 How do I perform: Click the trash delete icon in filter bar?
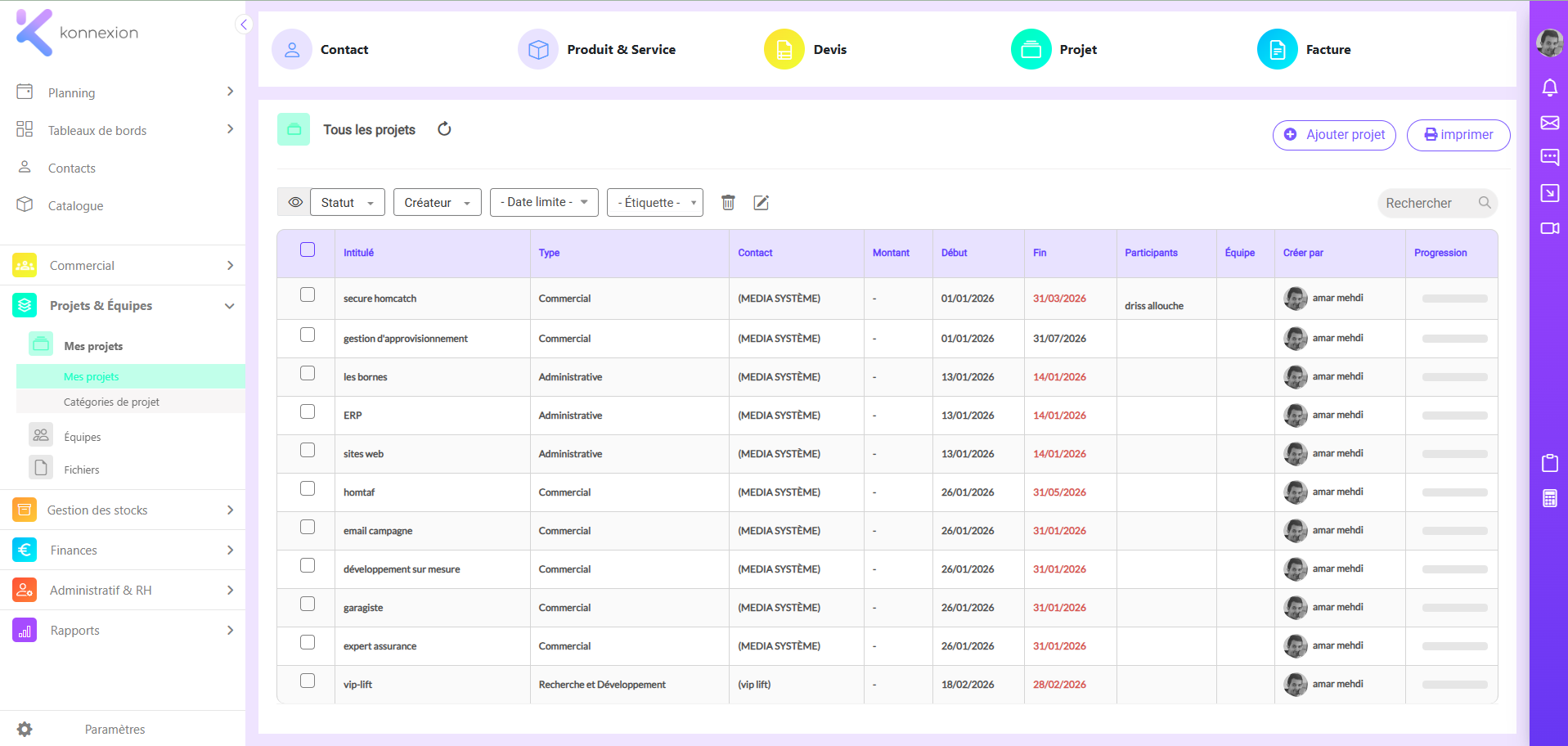point(728,202)
